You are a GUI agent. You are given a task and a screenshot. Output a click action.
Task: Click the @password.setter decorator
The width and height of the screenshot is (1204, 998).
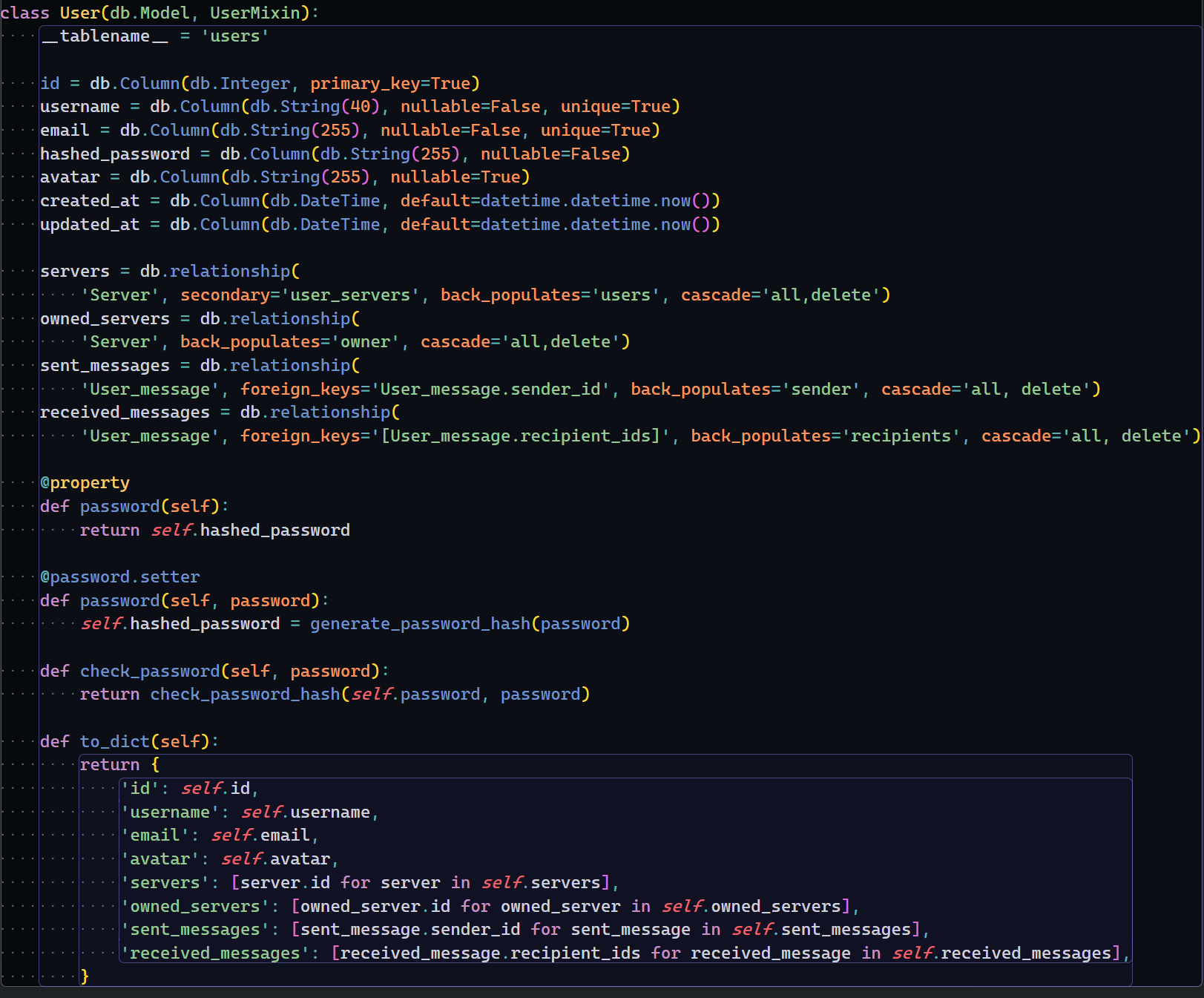(x=119, y=577)
